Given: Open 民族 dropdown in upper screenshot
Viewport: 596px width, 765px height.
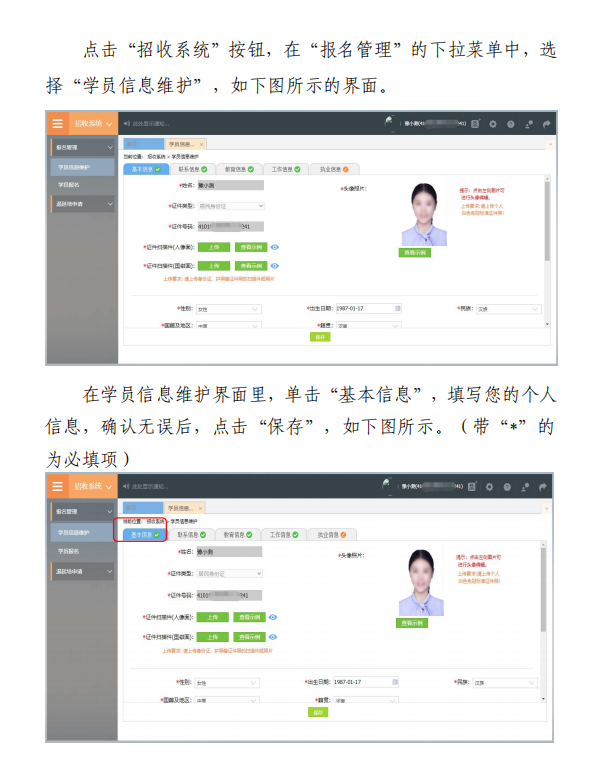Looking at the screenshot, I should (508, 309).
